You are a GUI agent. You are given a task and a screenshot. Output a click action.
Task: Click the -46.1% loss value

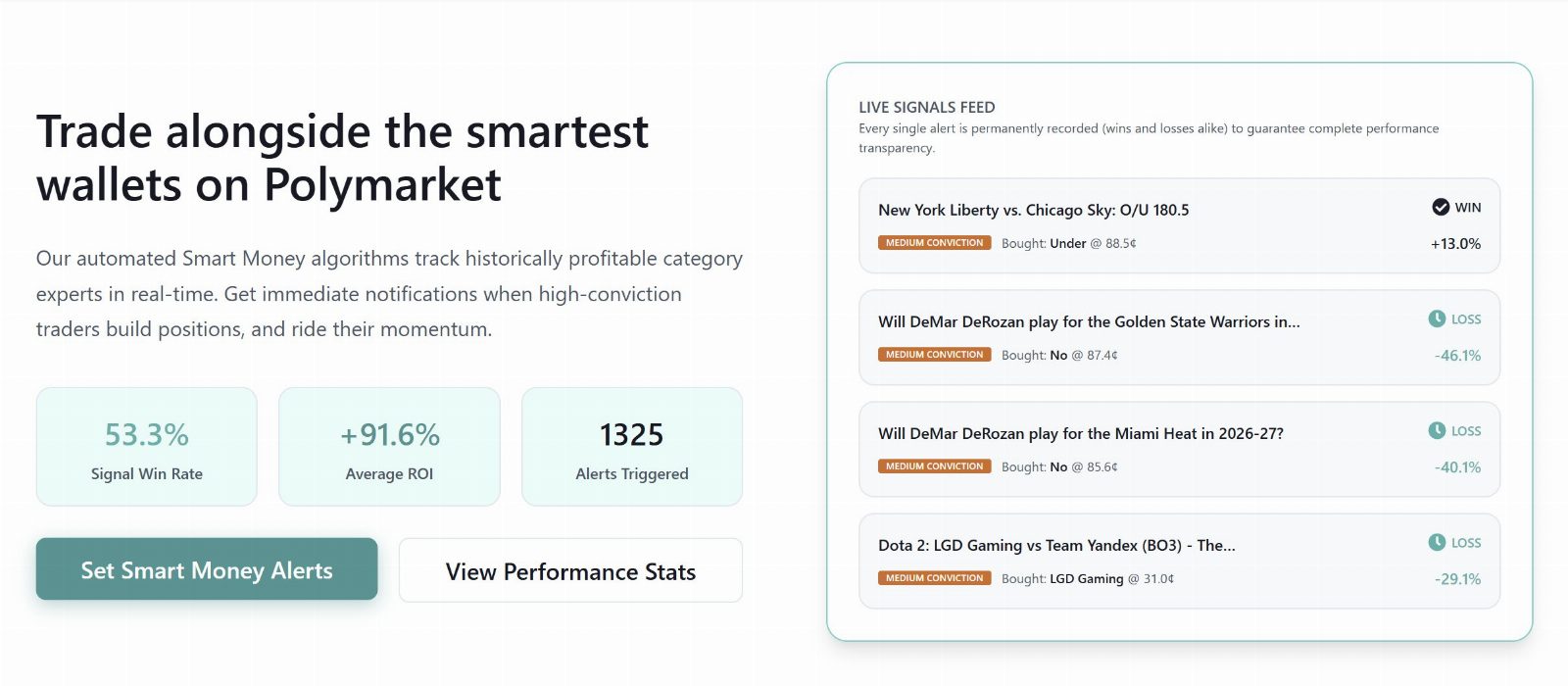pyautogui.click(x=1457, y=355)
